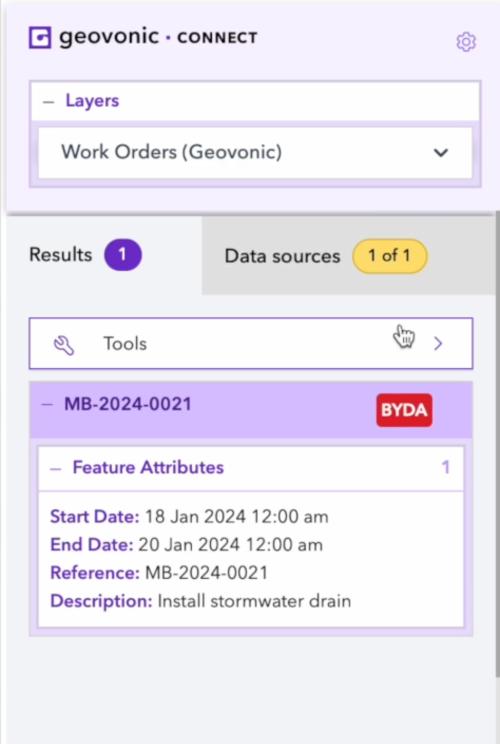Click the minus icon beside Feature Attributes

tap(56, 469)
